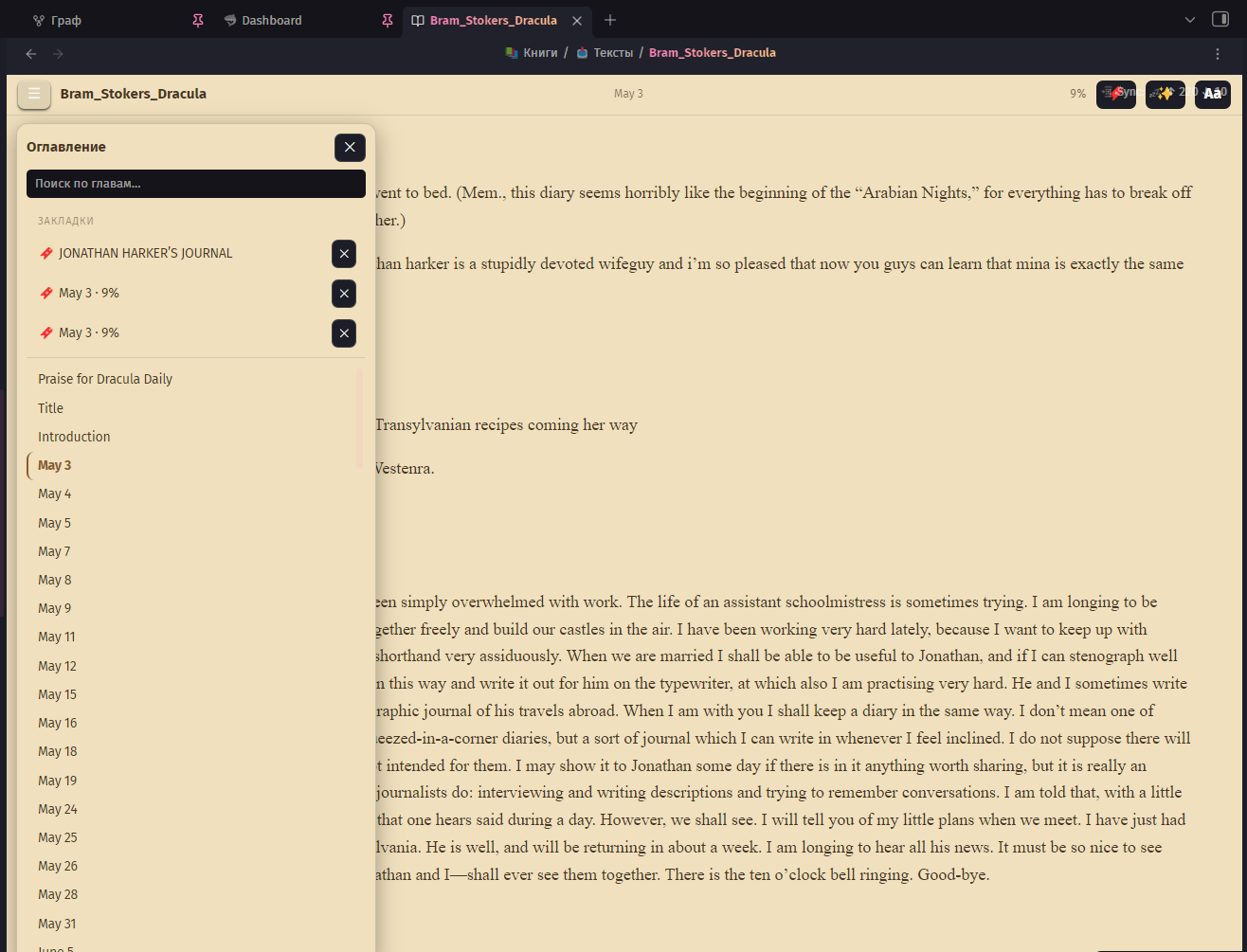
Task: Navigate back with the left arrow
Action: click(31, 54)
